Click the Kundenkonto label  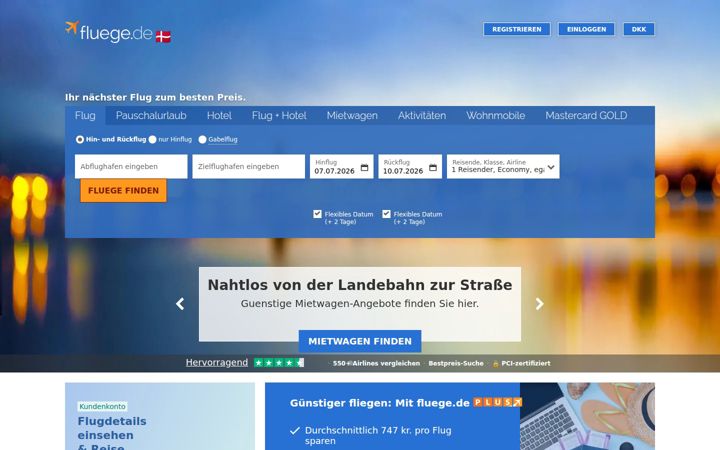[102, 406]
